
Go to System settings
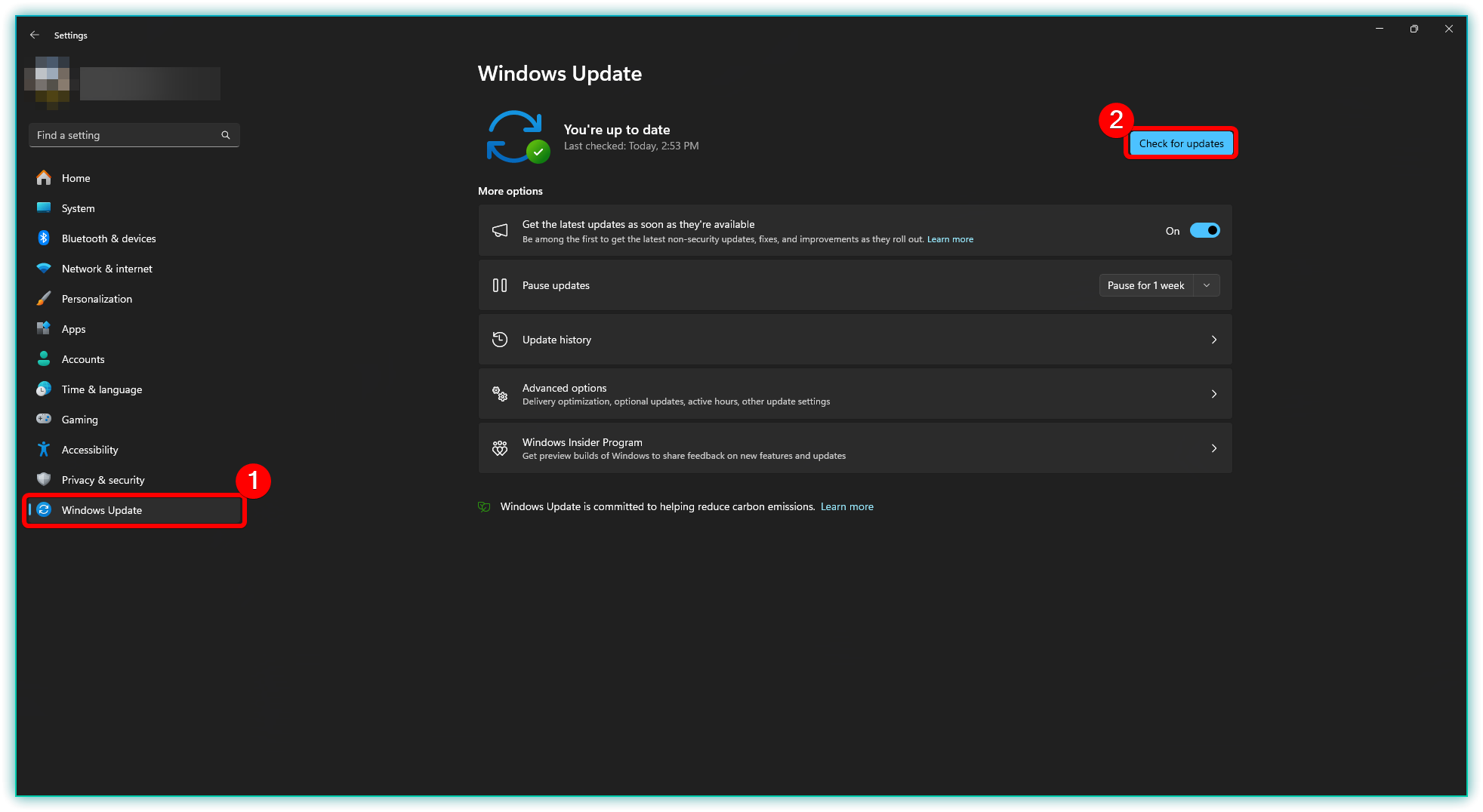tap(134, 208)
